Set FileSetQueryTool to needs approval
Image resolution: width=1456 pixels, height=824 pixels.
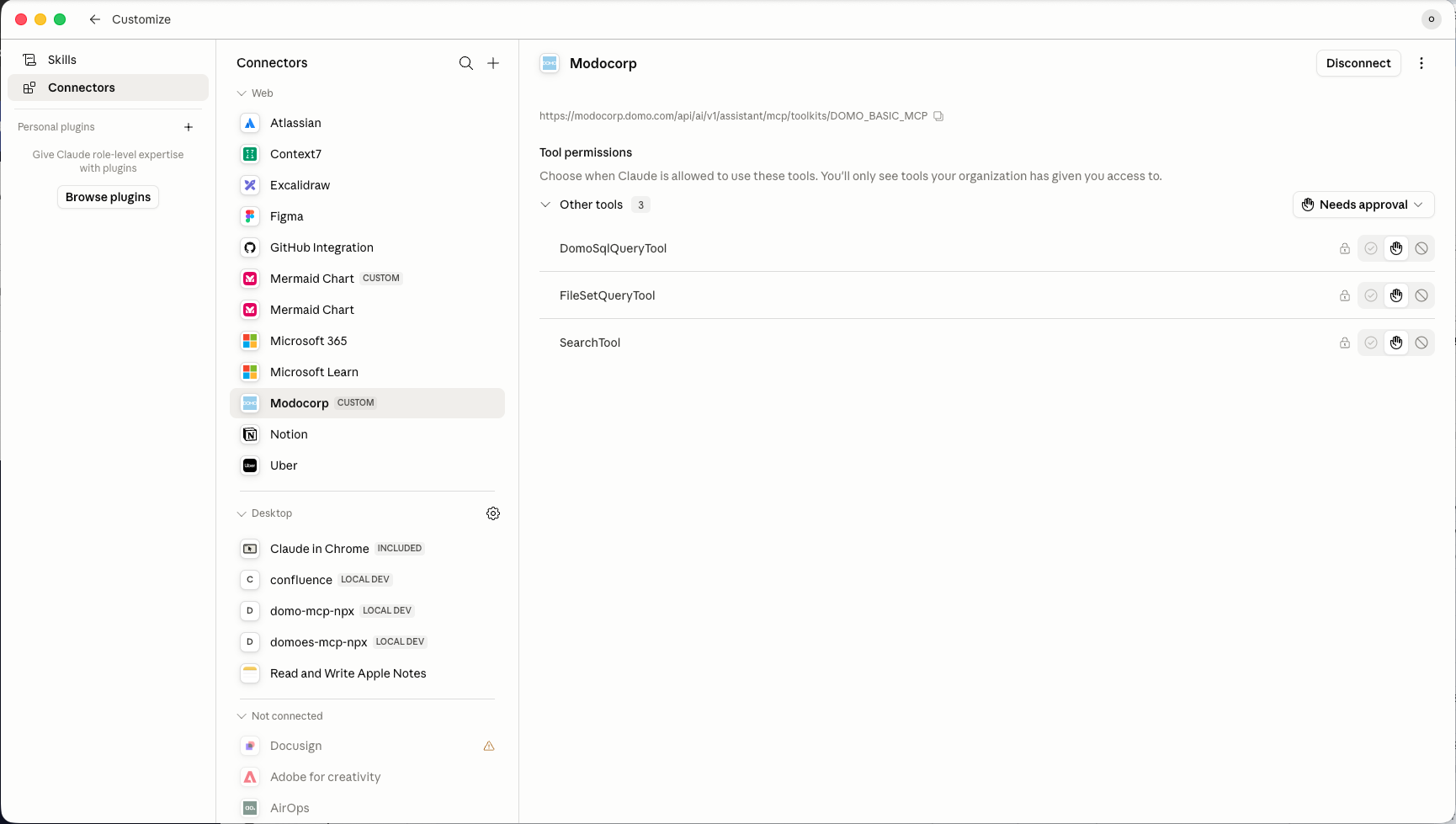(1396, 295)
